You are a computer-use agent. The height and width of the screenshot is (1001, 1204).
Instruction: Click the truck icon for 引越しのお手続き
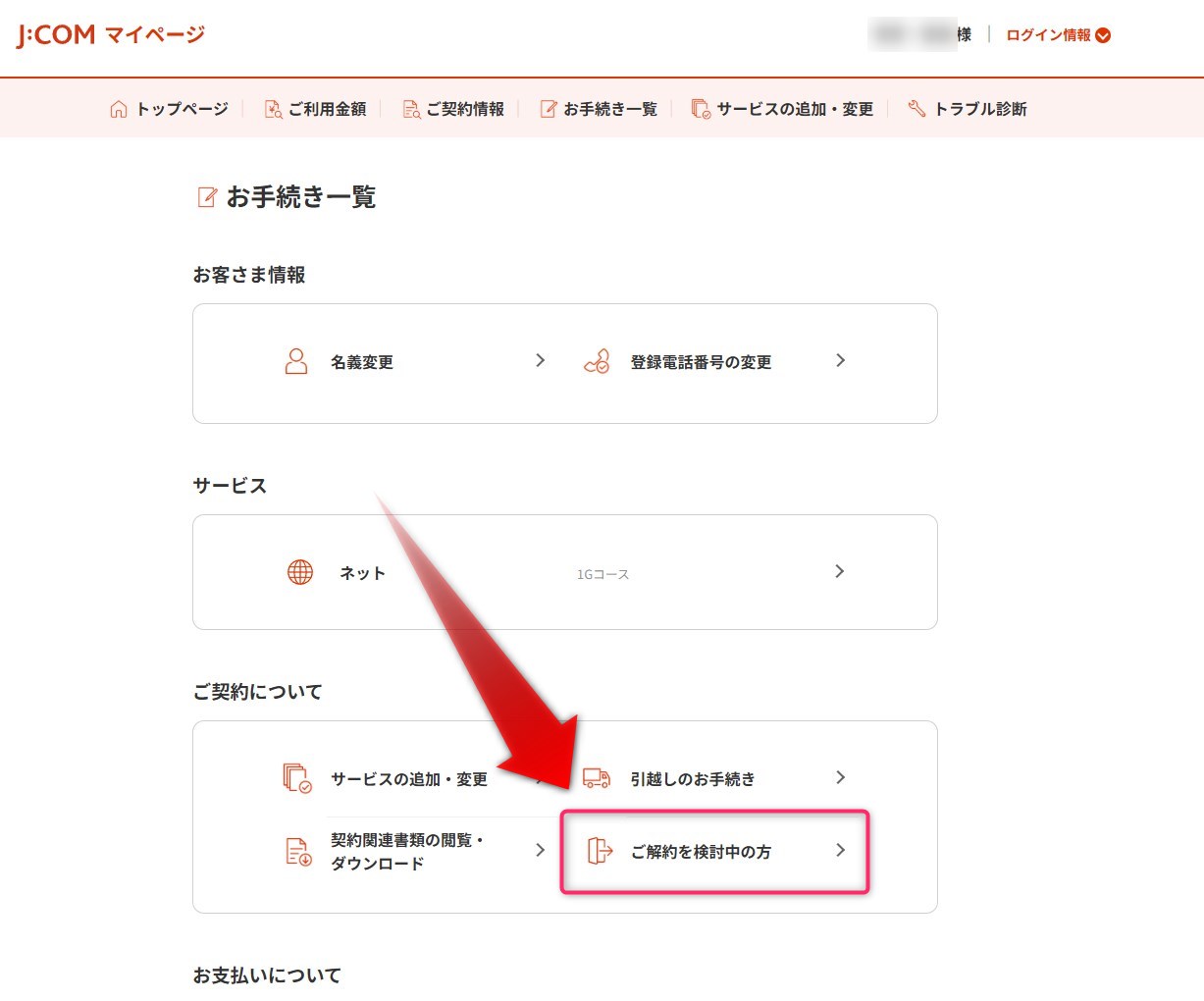tap(597, 778)
